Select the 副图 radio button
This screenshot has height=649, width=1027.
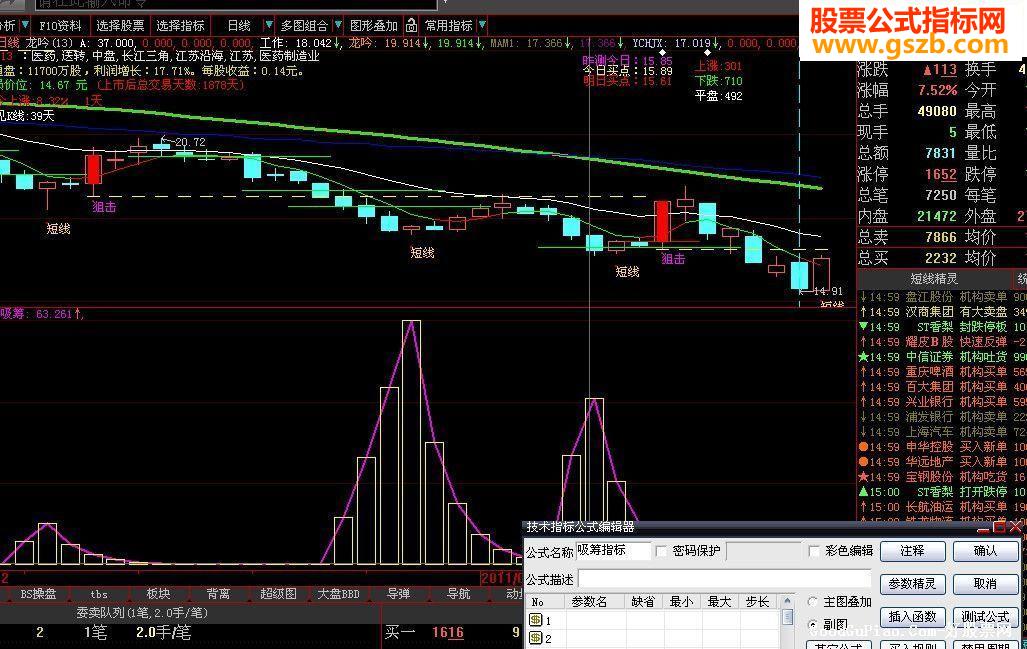pyautogui.click(x=815, y=625)
